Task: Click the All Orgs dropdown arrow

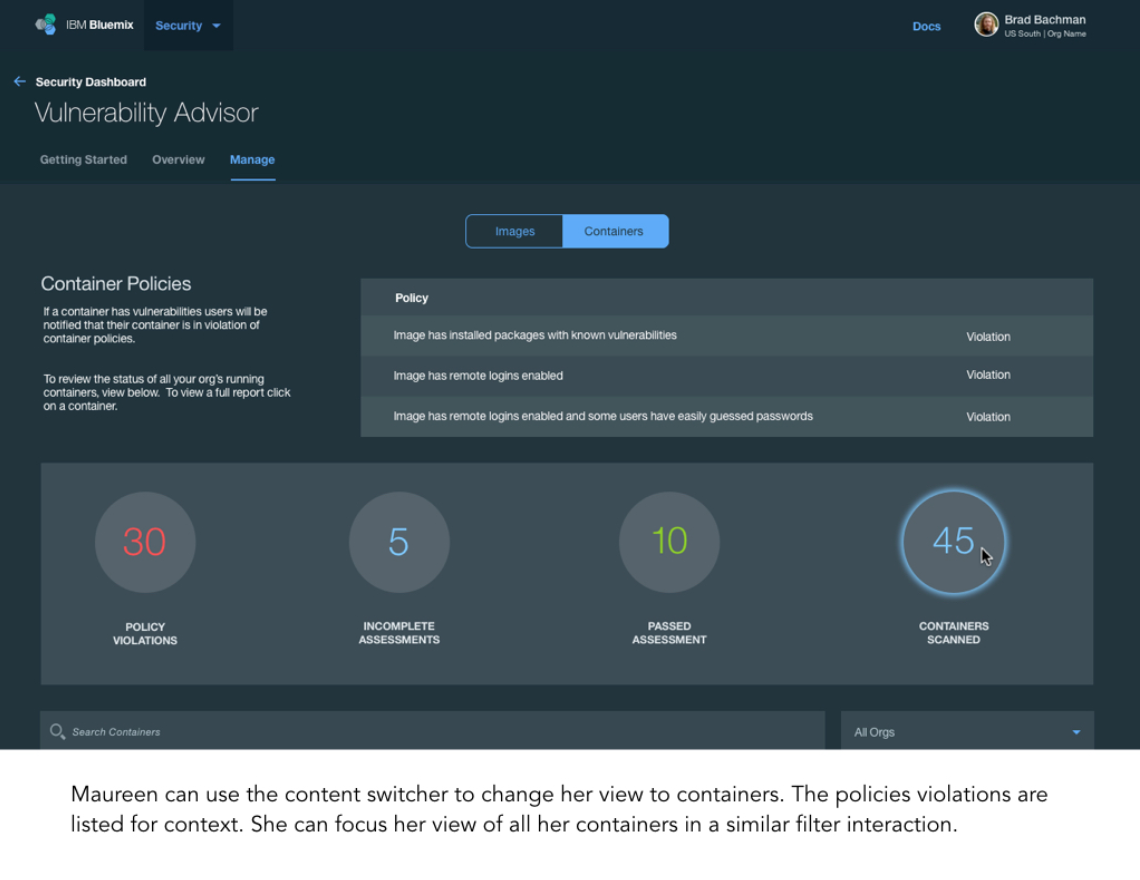Action: [x=1076, y=732]
